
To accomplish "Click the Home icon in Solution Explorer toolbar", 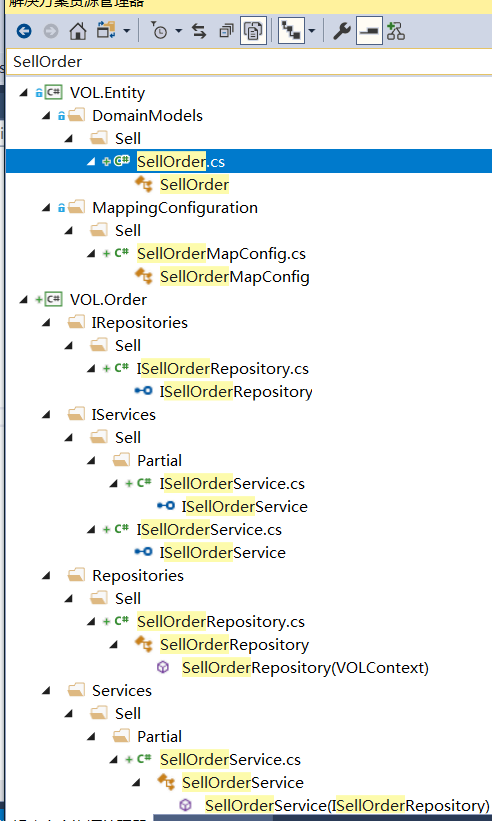I will click(x=78, y=31).
